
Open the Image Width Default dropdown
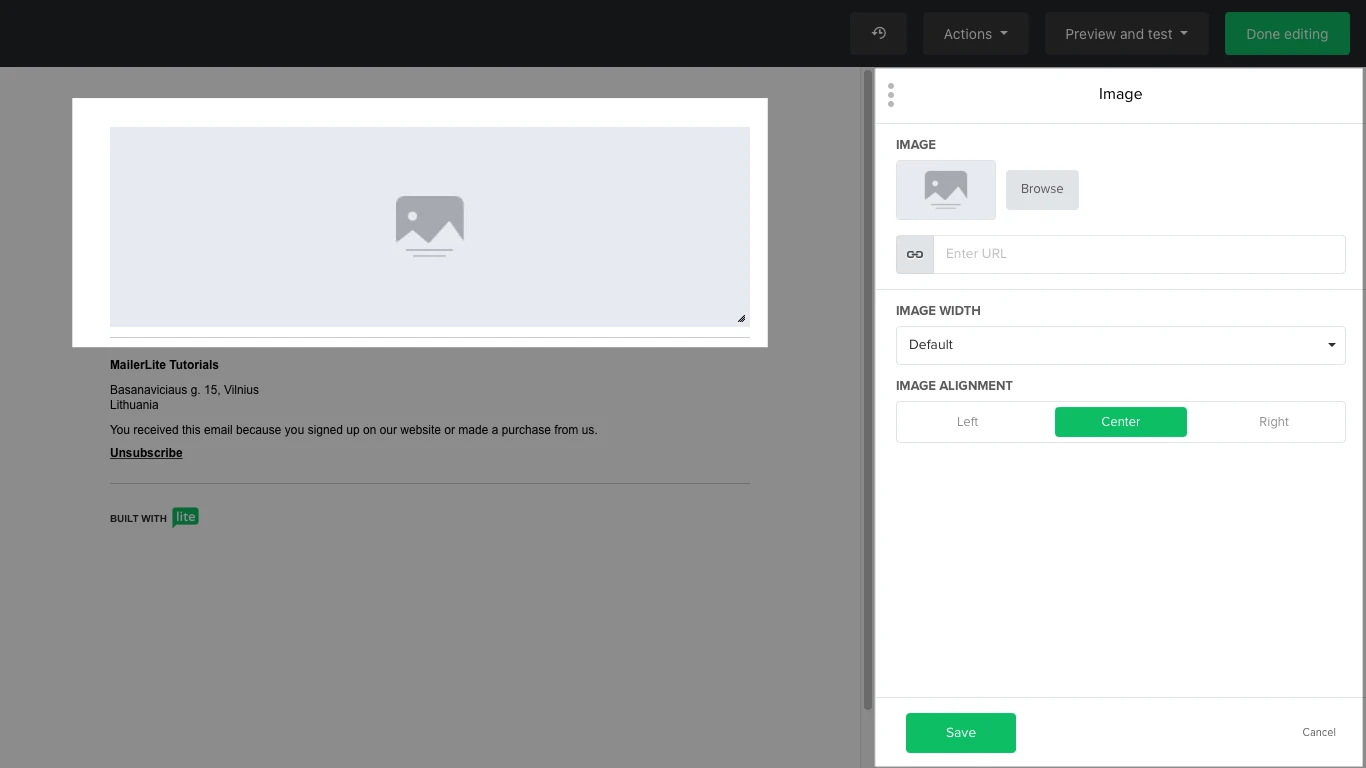point(1120,345)
